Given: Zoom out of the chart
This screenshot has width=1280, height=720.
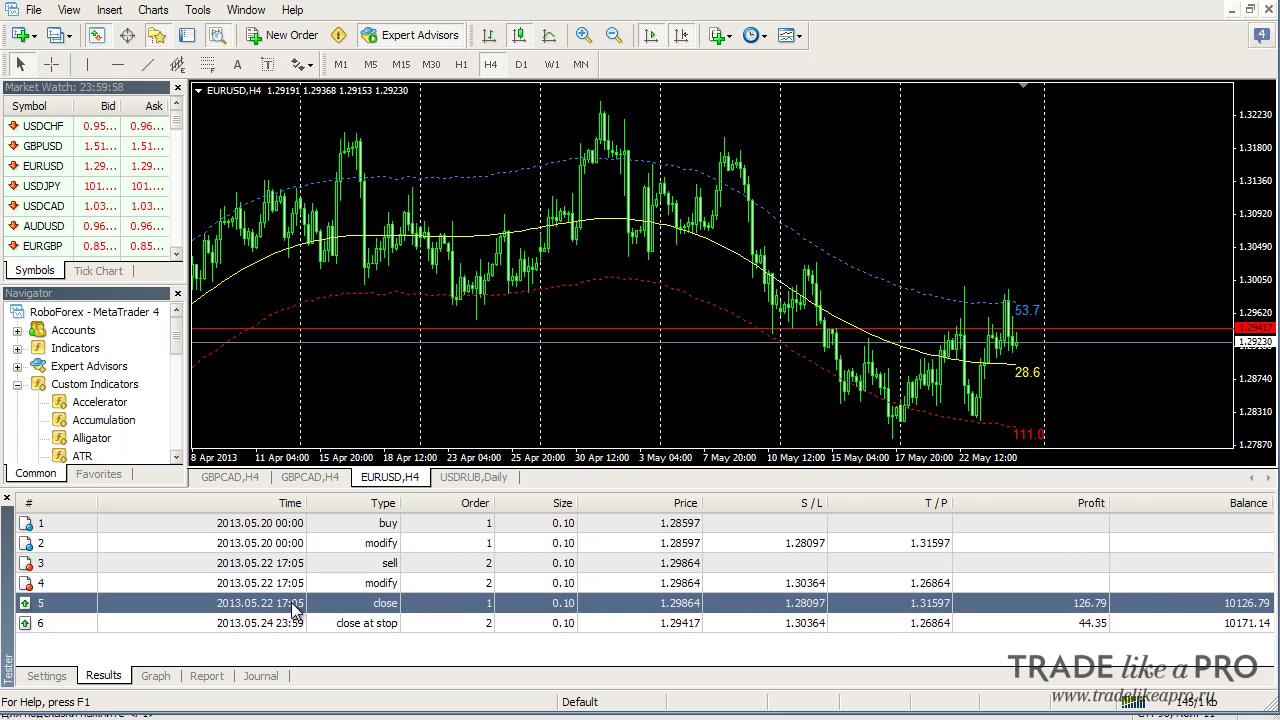Looking at the screenshot, I should tap(614, 35).
